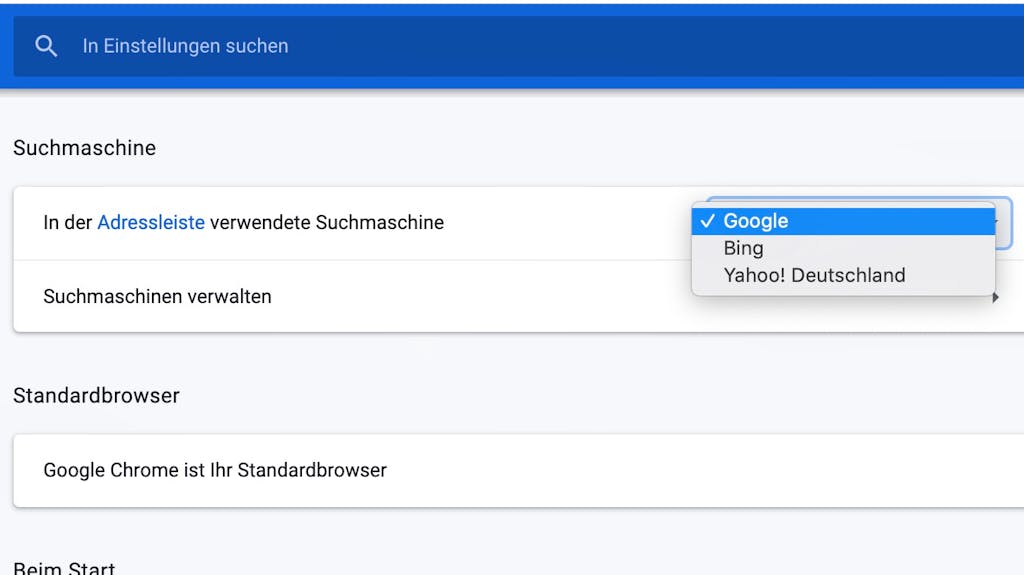Click the magnifier search icon
The width and height of the screenshot is (1024, 575).
click(x=46, y=46)
